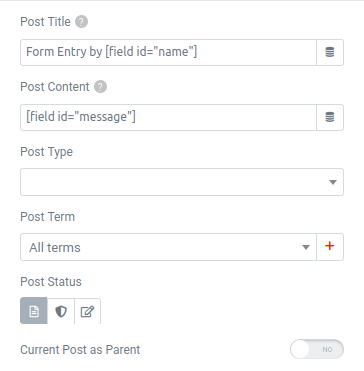Open dynamic tags for Post Title
Viewport: 364px width, 371px height.
(330, 52)
